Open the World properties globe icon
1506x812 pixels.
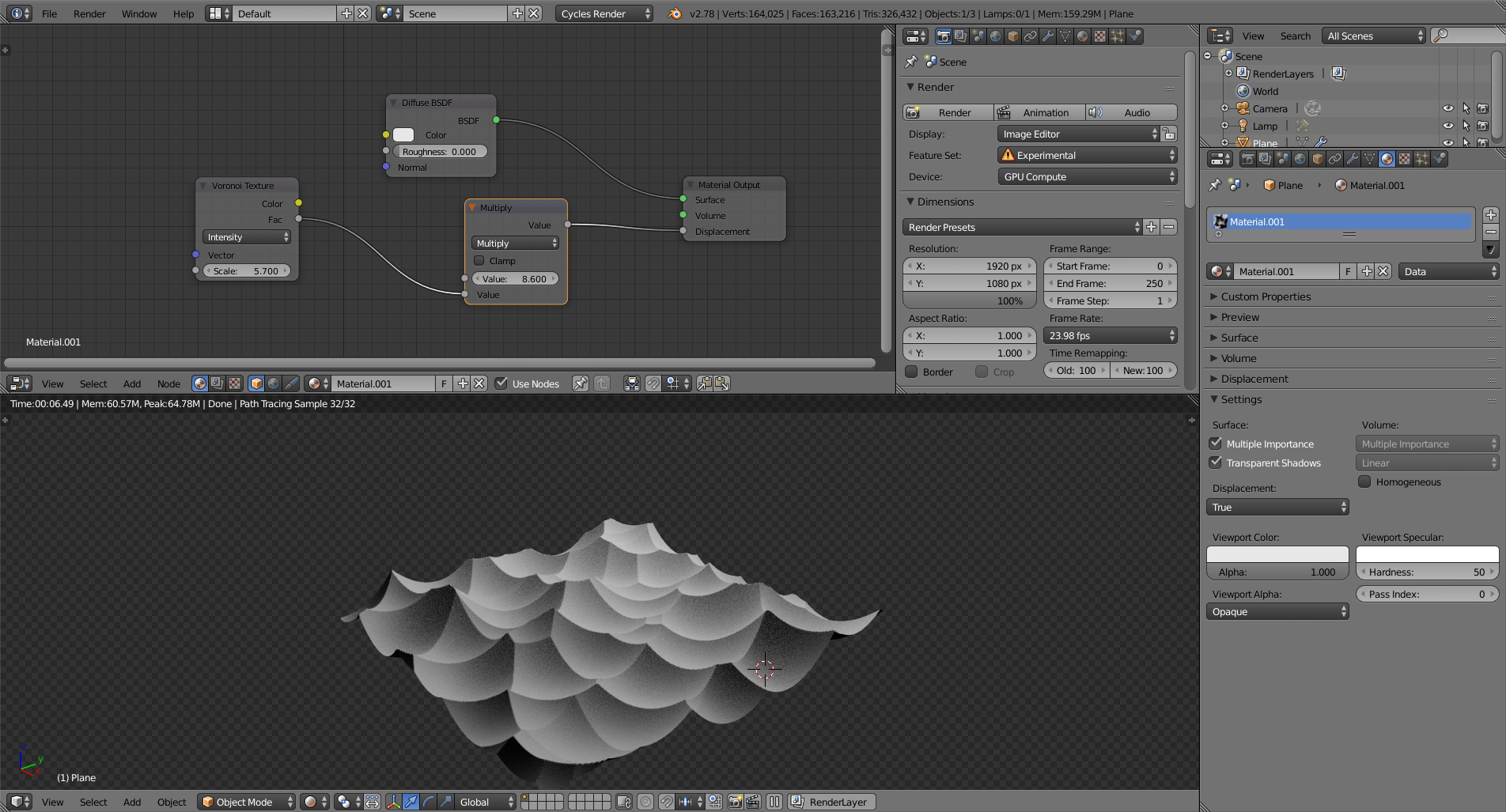(1301, 158)
